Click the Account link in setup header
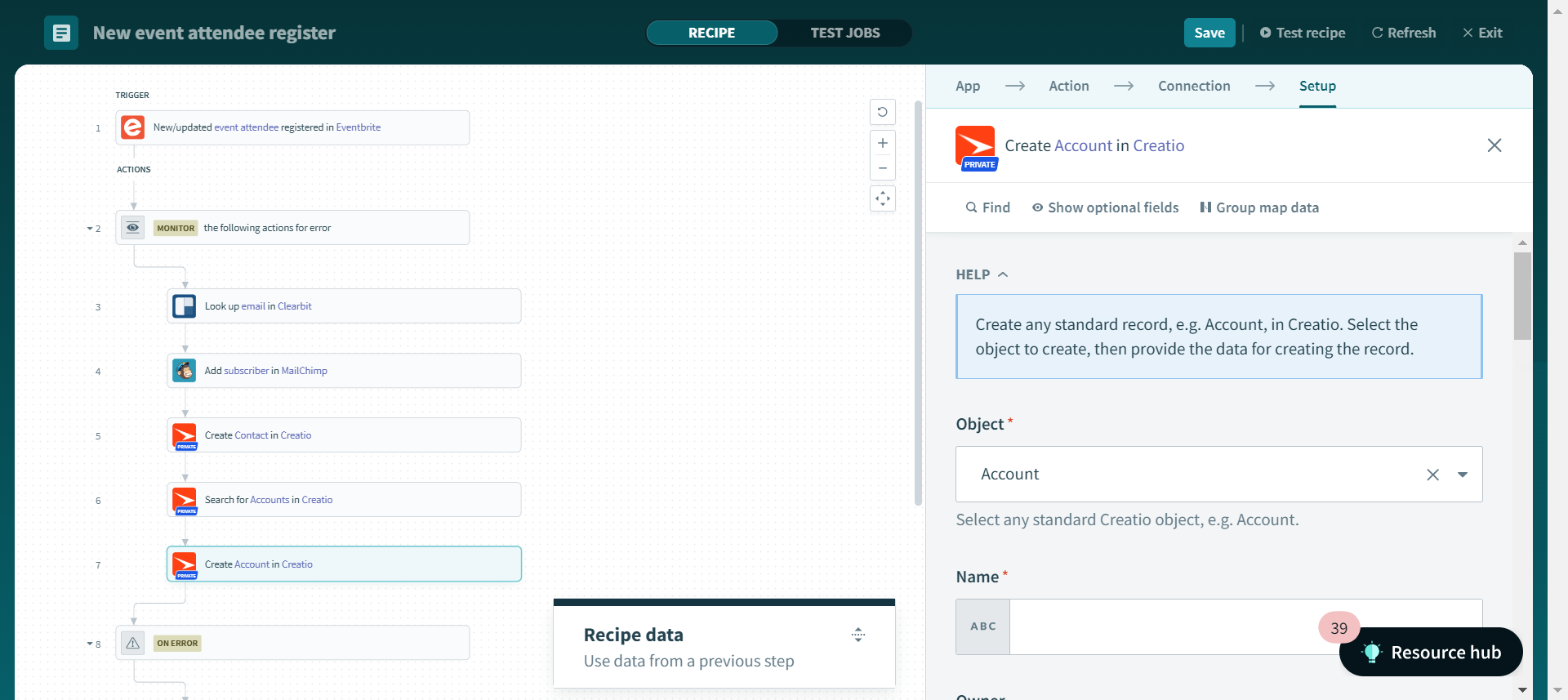Image resolution: width=1568 pixels, height=700 pixels. click(x=1083, y=145)
